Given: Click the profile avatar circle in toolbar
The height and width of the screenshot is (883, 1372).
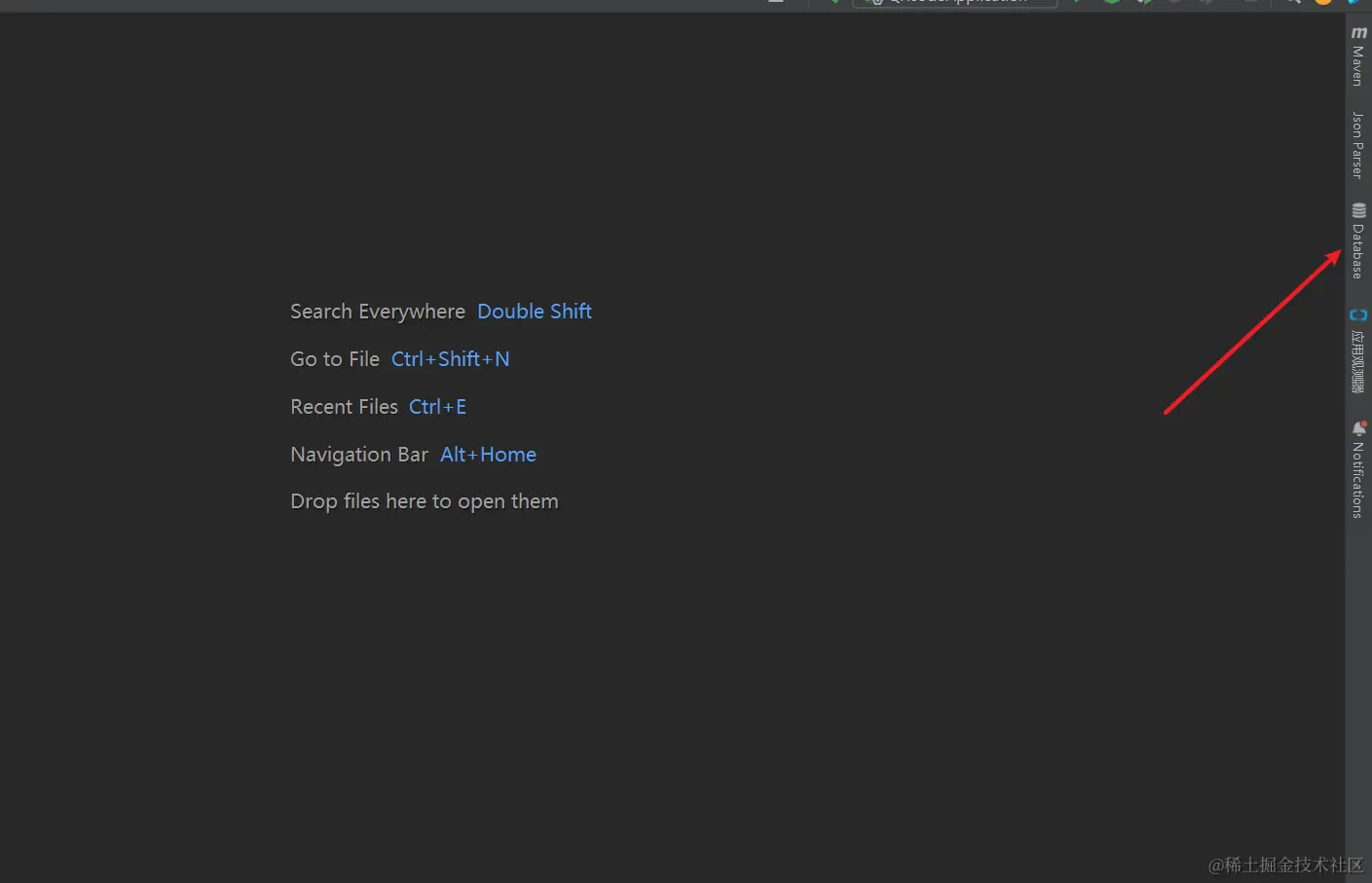Looking at the screenshot, I should coord(1322,2).
